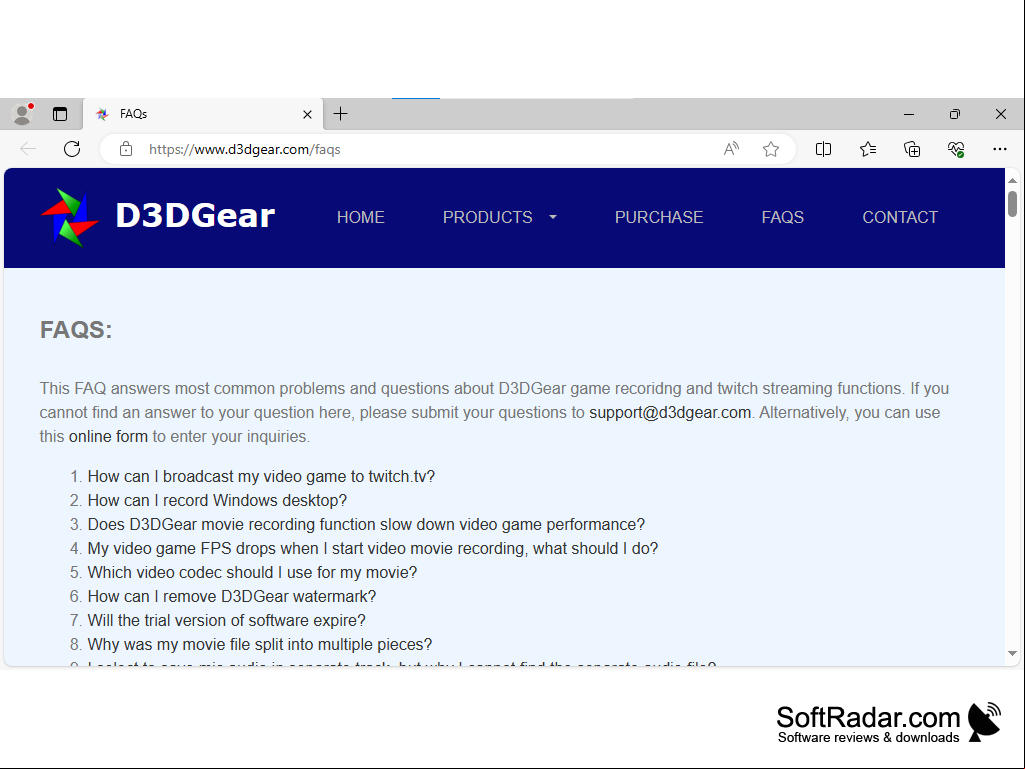Image resolution: width=1025 pixels, height=769 pixels.
Task: Open the browser profile avatar
Action: (22, 114)
